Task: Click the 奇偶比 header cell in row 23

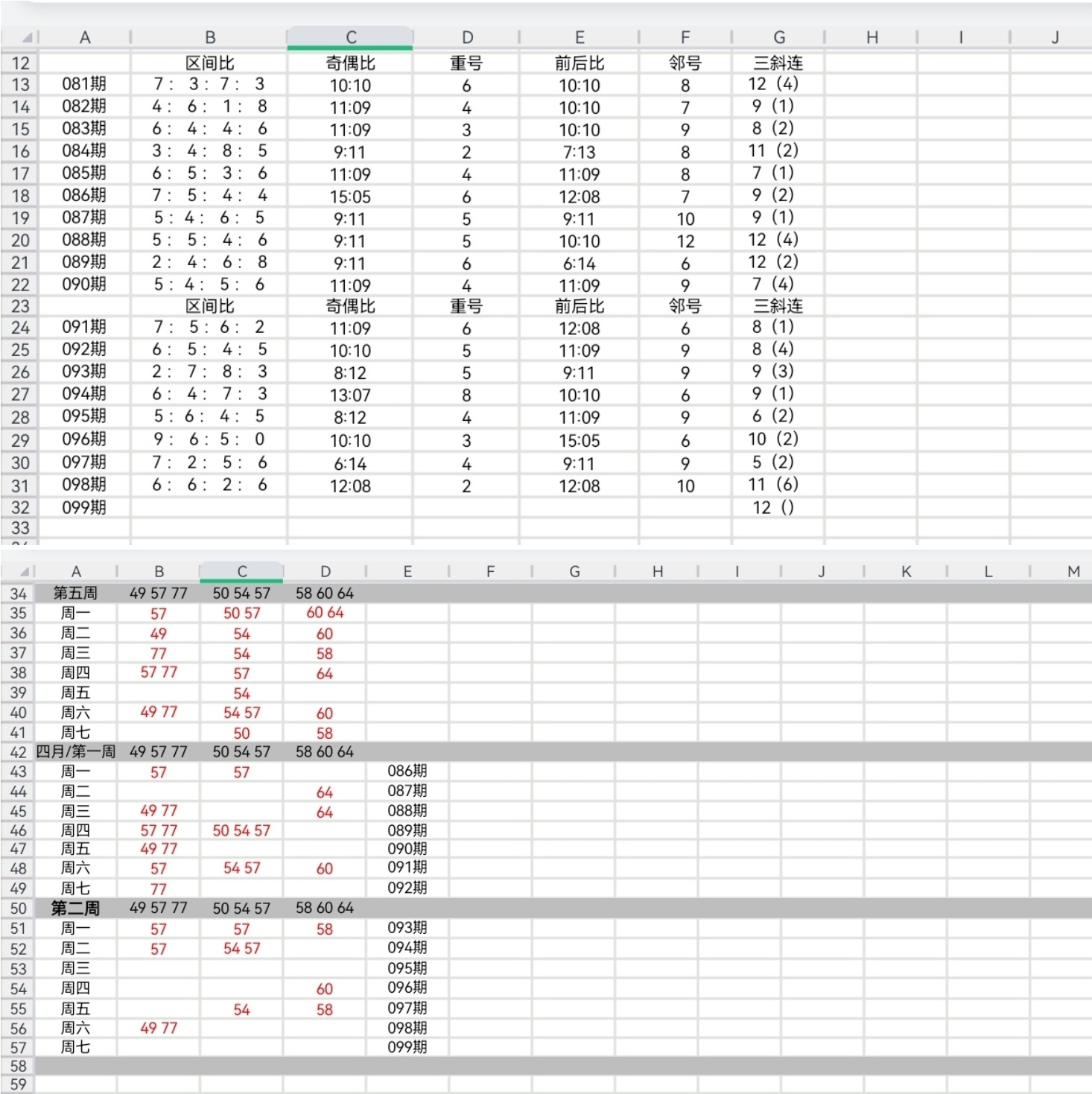Action: 350,306
